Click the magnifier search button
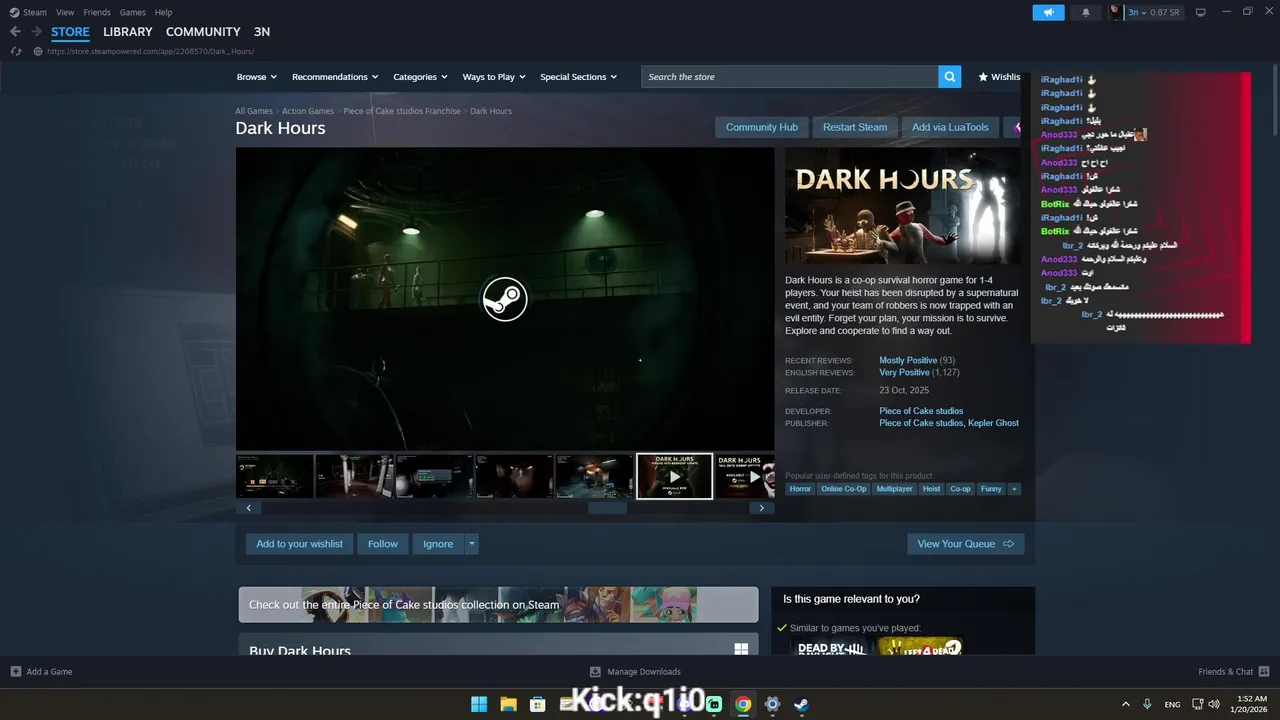This screenshot has height=720, width=1280. (x=950, y=77)
